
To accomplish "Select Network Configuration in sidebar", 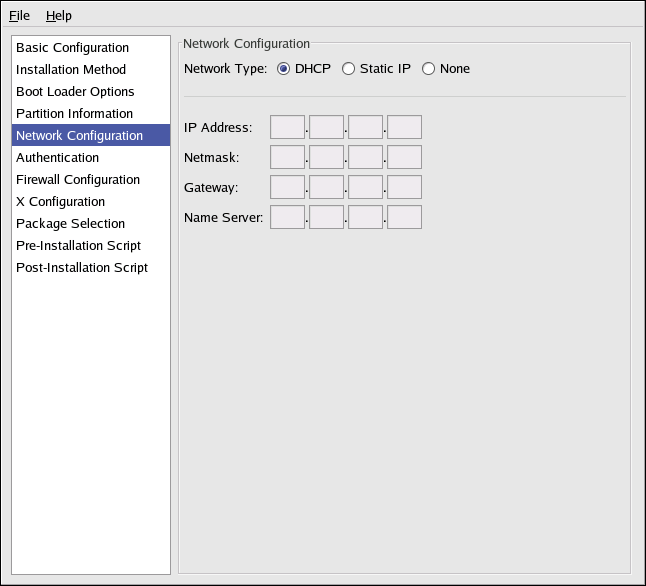I will [x=79, y=136].
